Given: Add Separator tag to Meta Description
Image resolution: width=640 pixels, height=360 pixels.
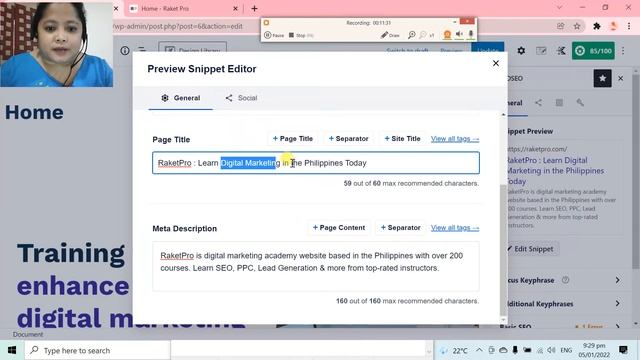Looking at the screenshot, I should tap(400, 228).
